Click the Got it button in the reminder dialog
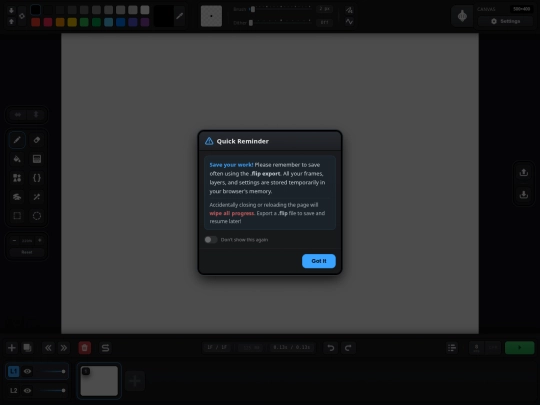Viewport: 540px width, 405px height. tap(319, 261)
